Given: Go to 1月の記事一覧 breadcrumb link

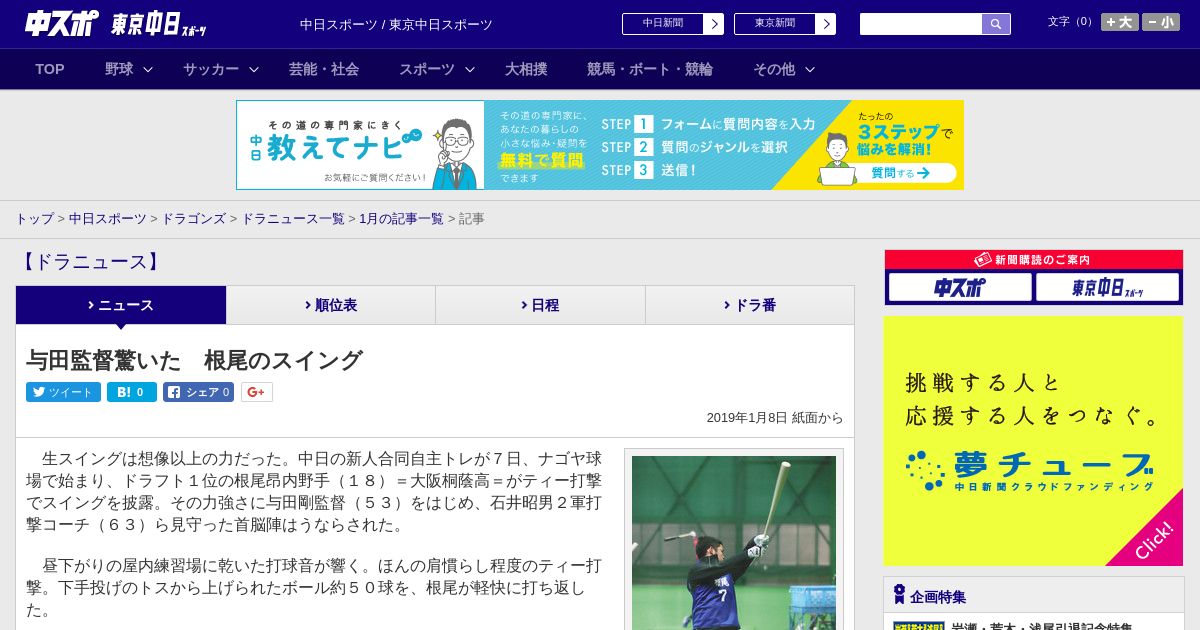Looking at the screenshot, I should point(402,219).
